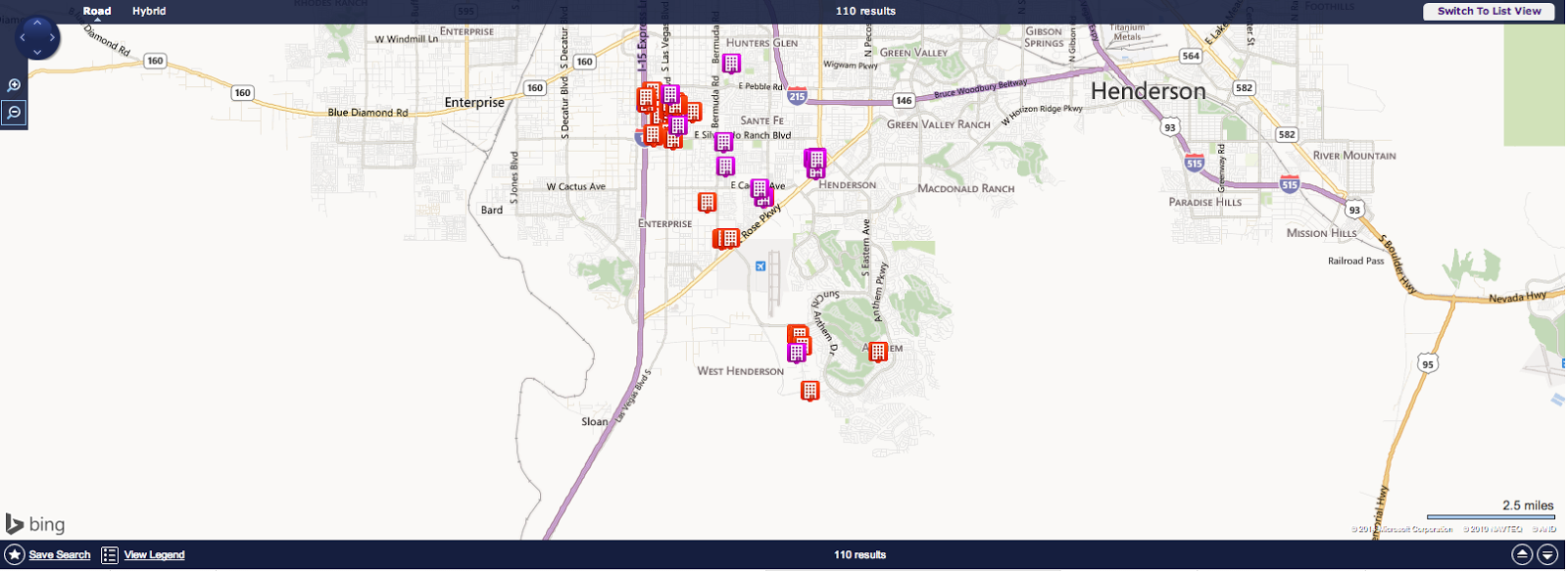This screenshot has width=1568, height=571.
Task: Select purple marker above Henderson label
Action: (x=815, y=160)
